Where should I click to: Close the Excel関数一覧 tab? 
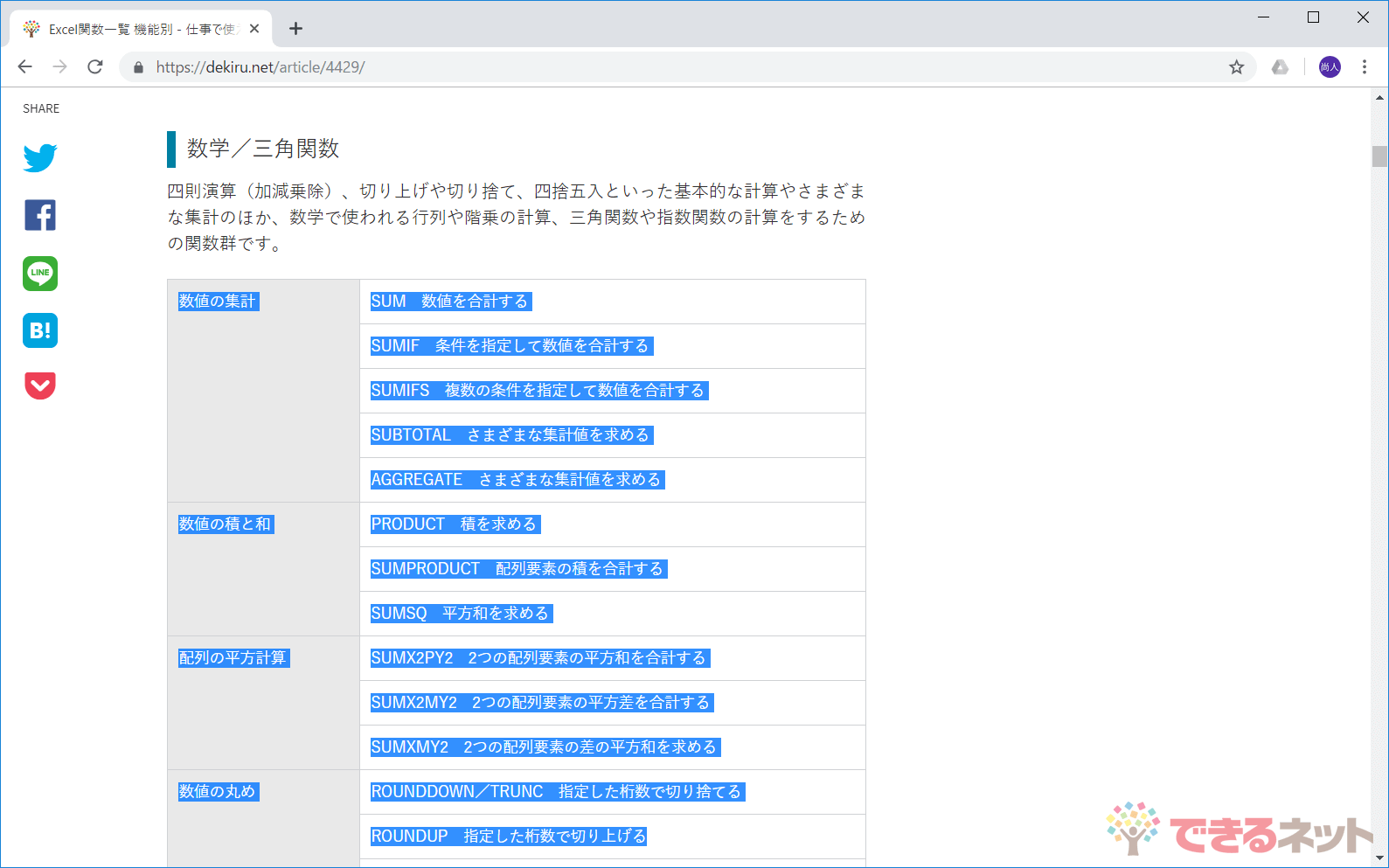[254, 29]
